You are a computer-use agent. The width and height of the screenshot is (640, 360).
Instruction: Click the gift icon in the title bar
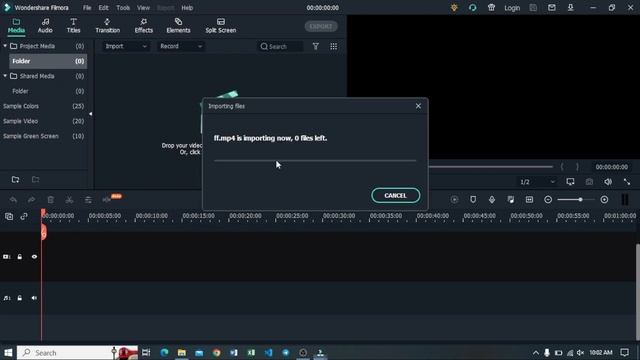pos(491,8)
